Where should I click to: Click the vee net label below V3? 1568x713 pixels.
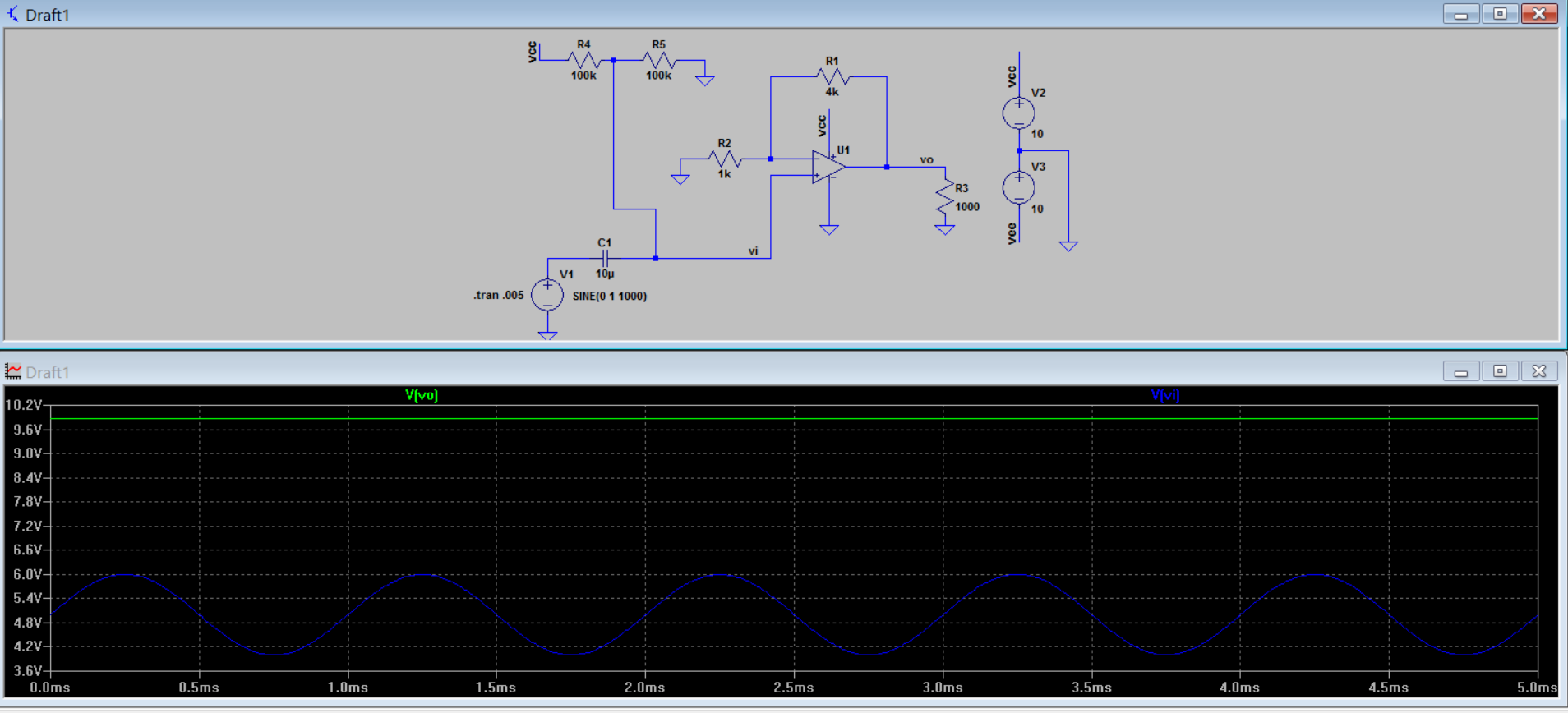1012,232
